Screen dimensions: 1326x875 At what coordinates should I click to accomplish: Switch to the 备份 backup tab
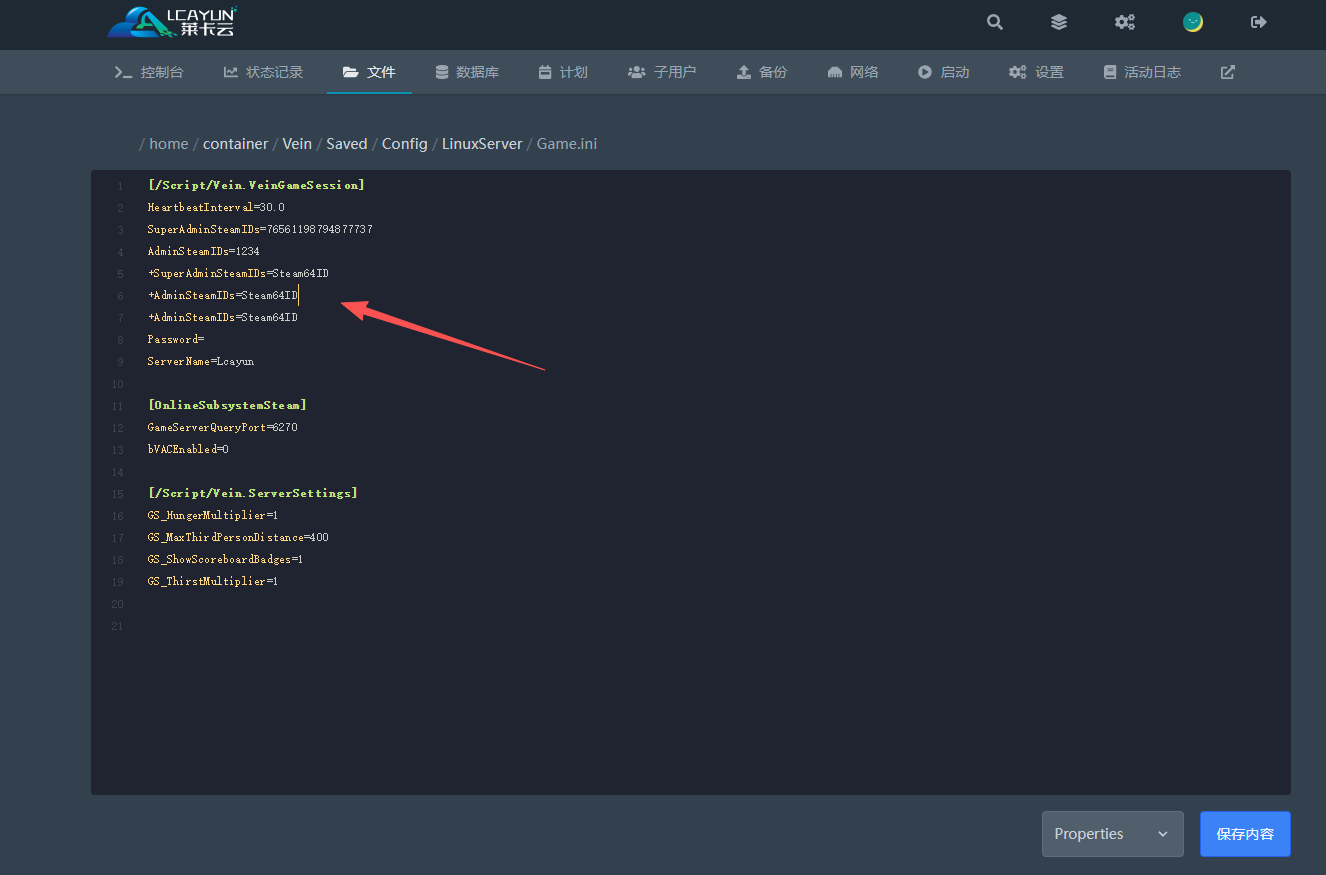762,72
